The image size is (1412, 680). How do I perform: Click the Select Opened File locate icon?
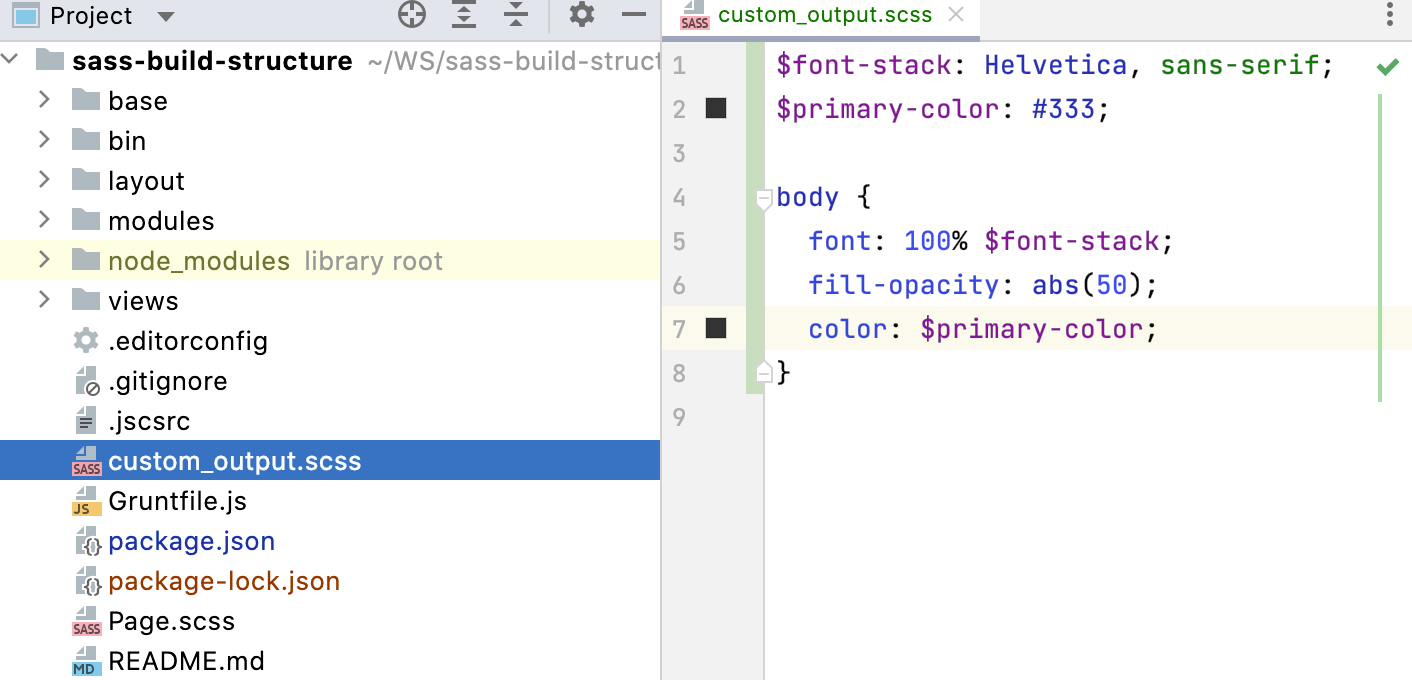(412, 15)
